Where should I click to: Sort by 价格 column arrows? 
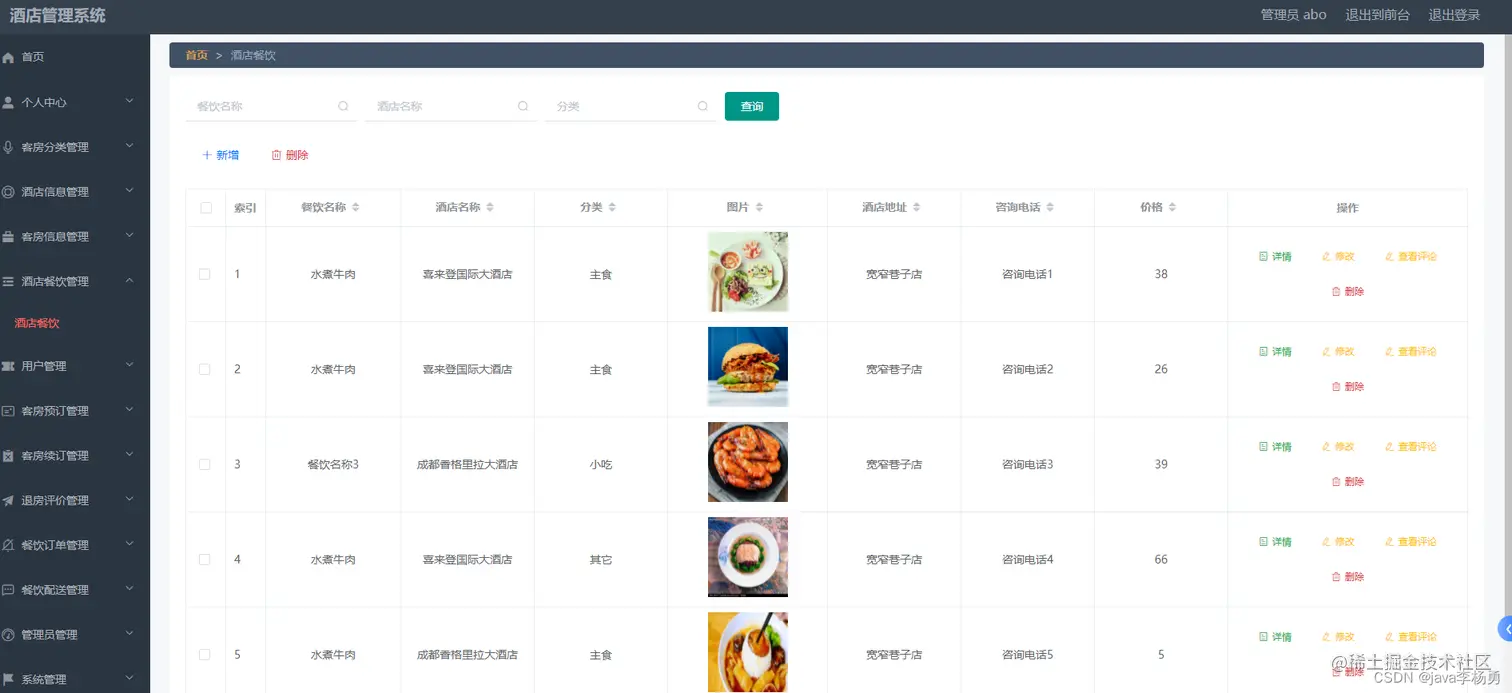pos(1172,207)
